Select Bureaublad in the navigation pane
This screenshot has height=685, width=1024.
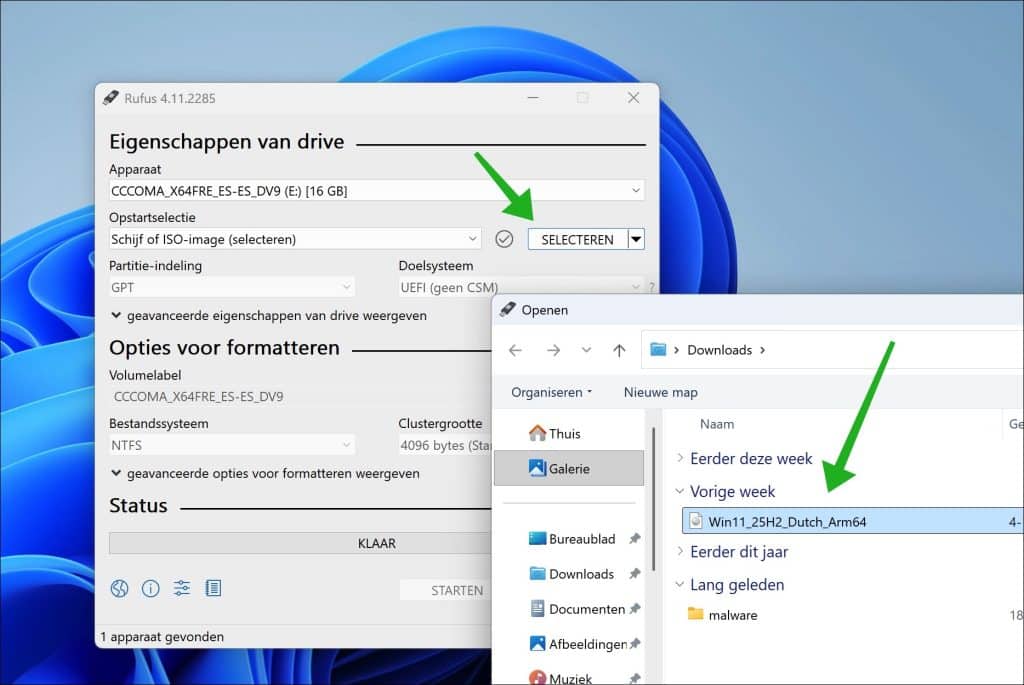581,539
